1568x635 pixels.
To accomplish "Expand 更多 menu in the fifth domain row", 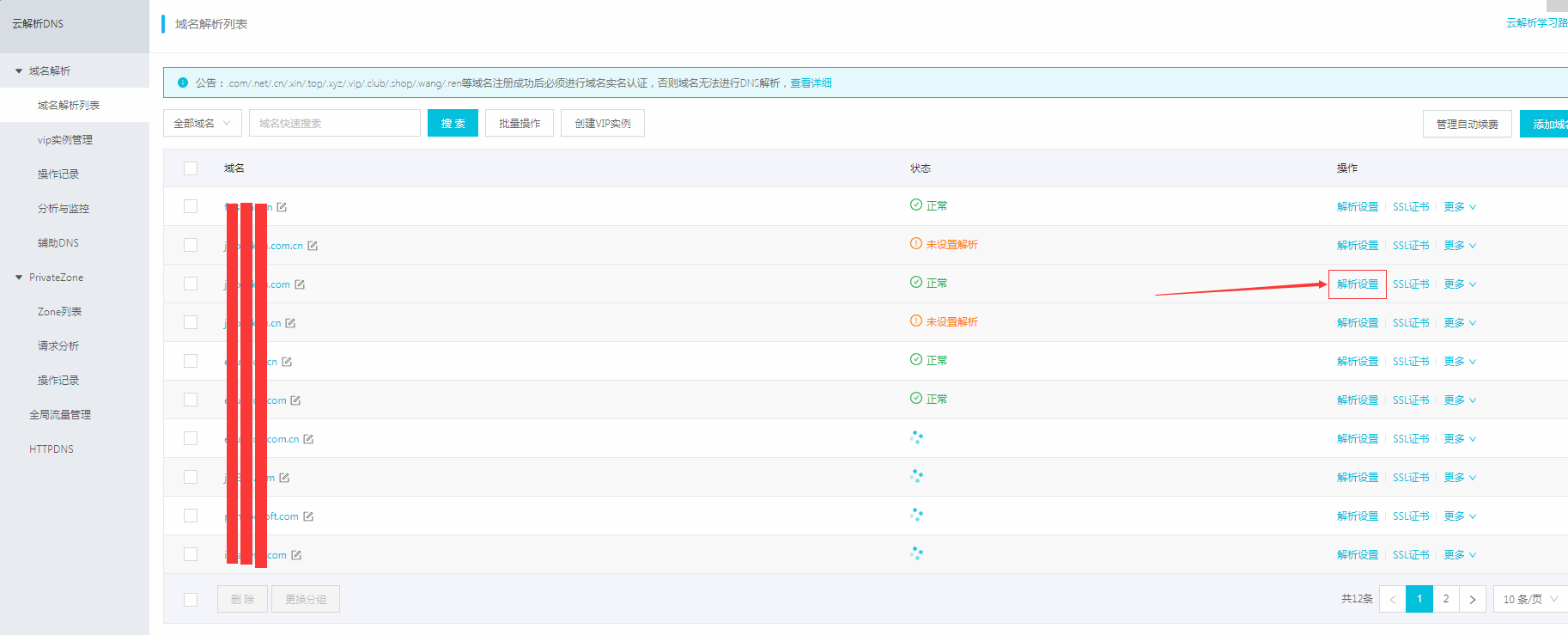I will pyautogui.click(x=1460, y=362).
